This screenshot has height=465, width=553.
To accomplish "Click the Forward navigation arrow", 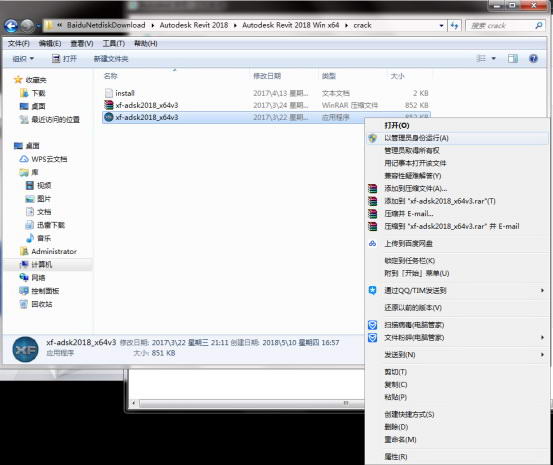I will [x=28, y=26].
